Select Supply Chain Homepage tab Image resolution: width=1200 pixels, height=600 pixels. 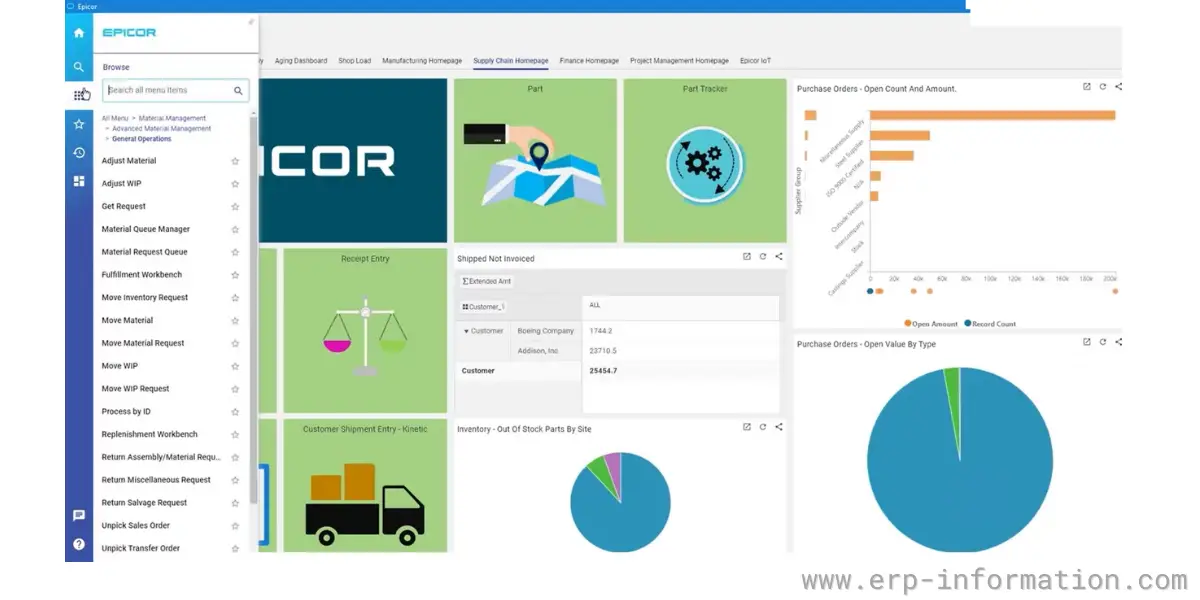click(511, 61)
